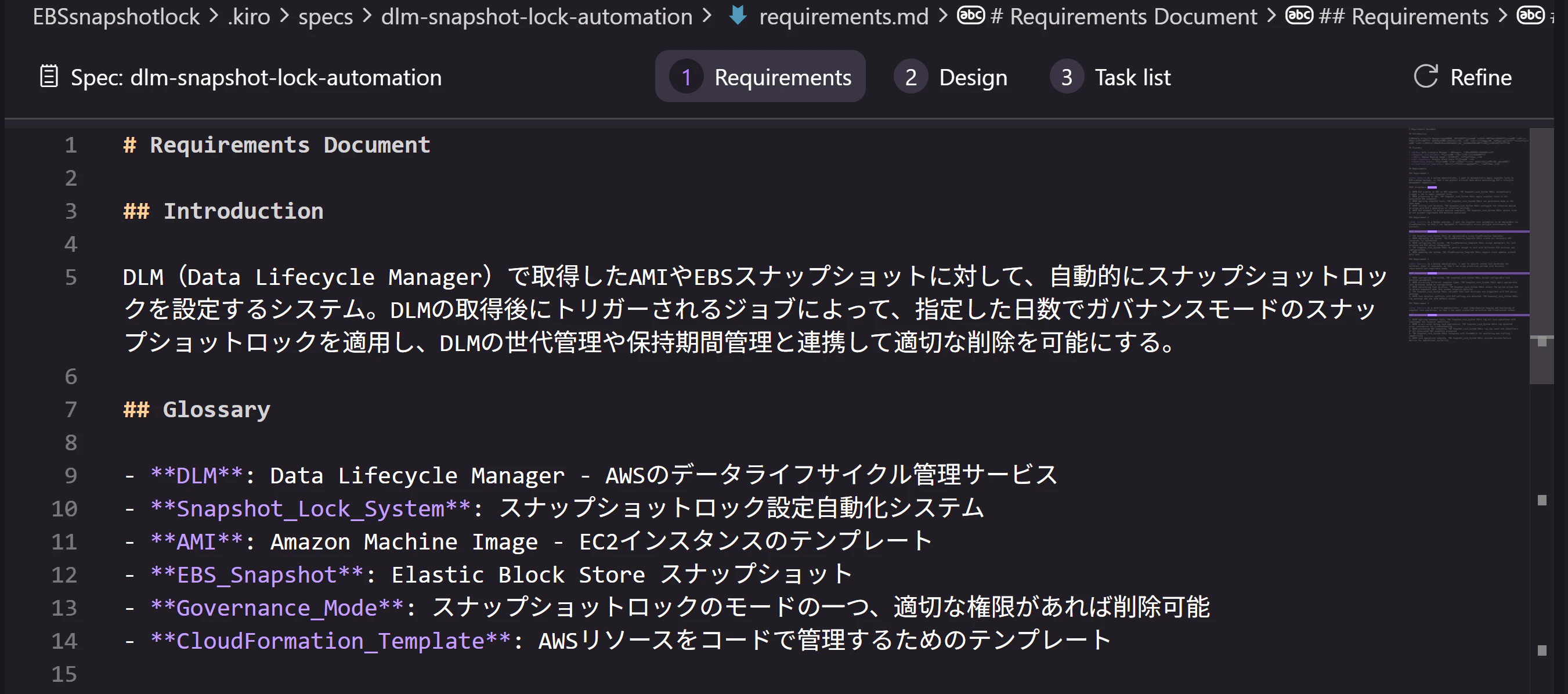Open '# Requirements Document' breadcrumb symbol
The width and height of the screenshot is (1568, 694).
click(x=1123, y=16)
